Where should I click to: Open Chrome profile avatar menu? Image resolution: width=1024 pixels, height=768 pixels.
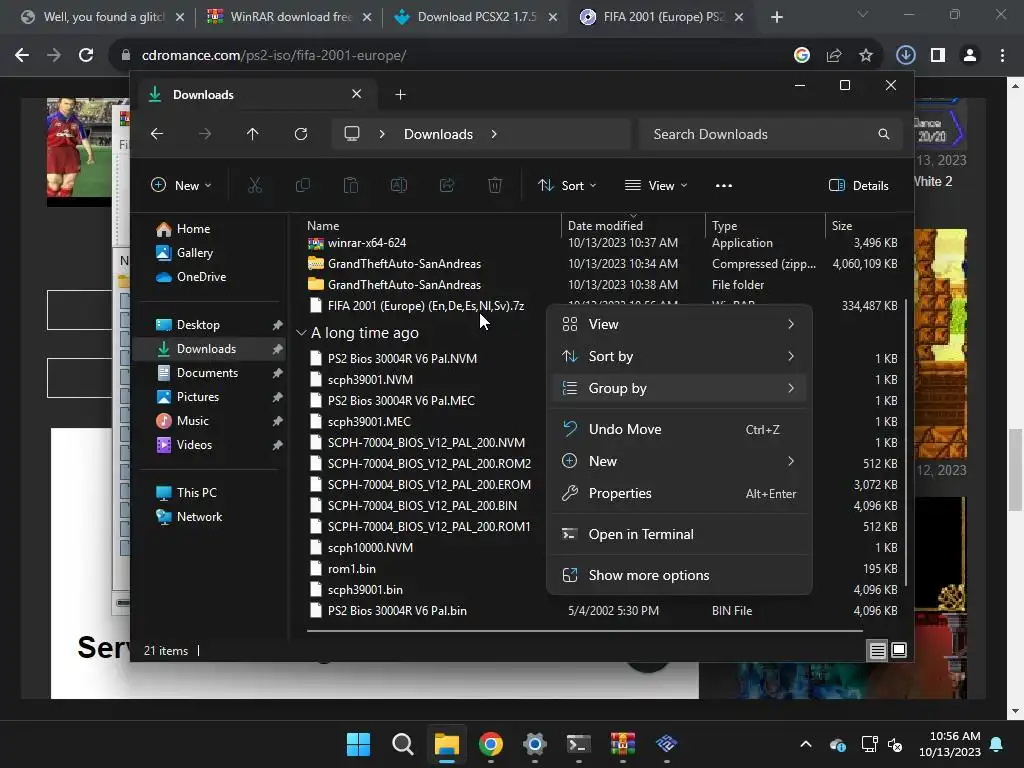coord(970,56)
